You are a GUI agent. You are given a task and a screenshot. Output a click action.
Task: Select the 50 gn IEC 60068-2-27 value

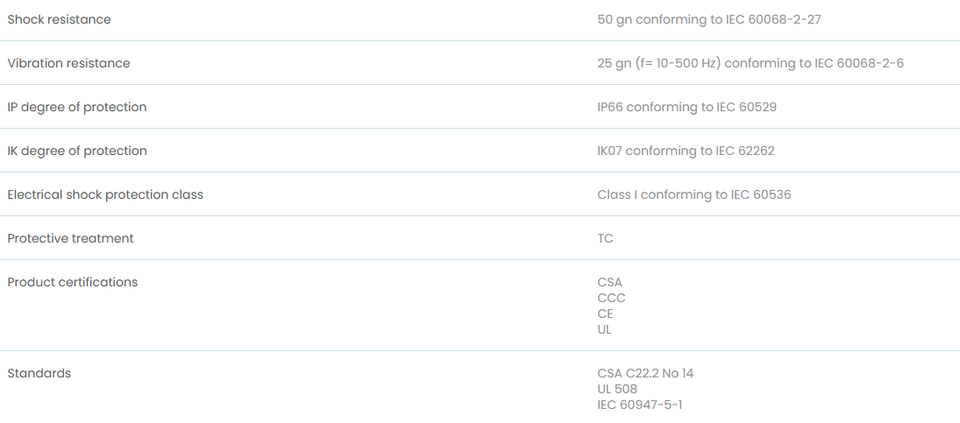(709, 20)
